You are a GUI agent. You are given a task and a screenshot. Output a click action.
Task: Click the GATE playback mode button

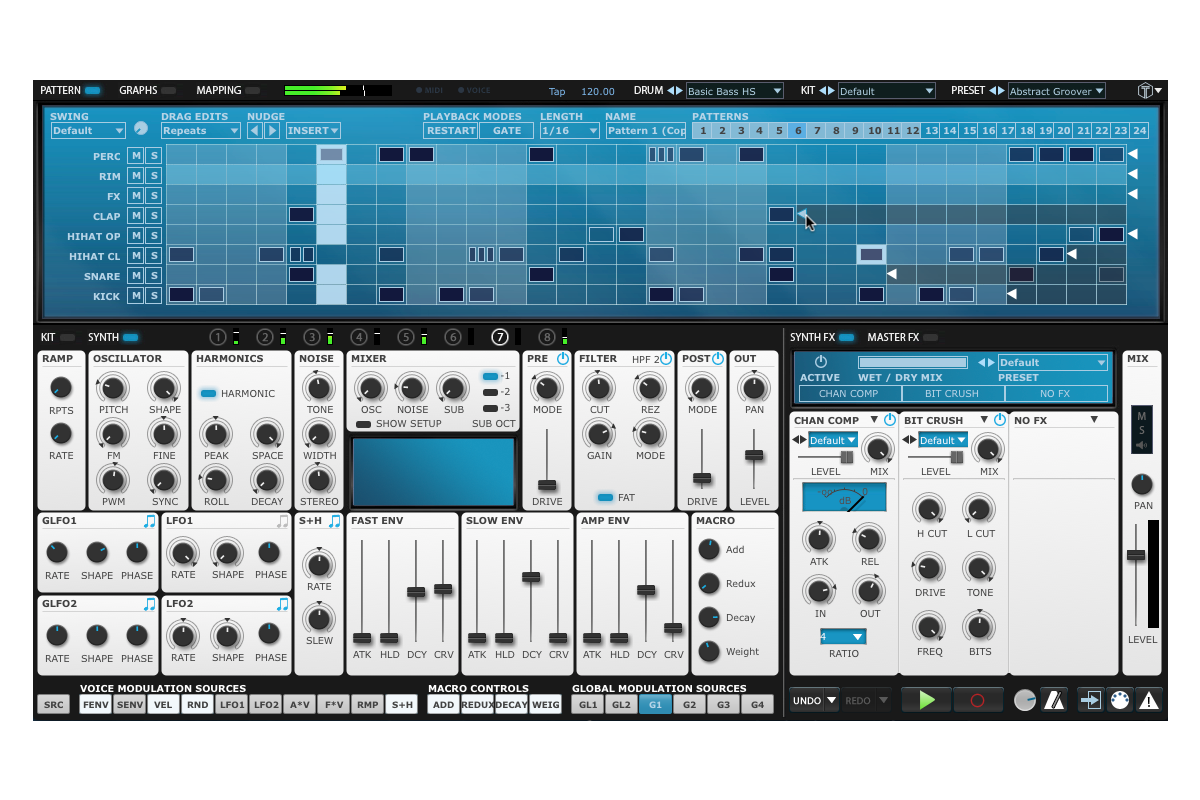click(x=507, y=130)
